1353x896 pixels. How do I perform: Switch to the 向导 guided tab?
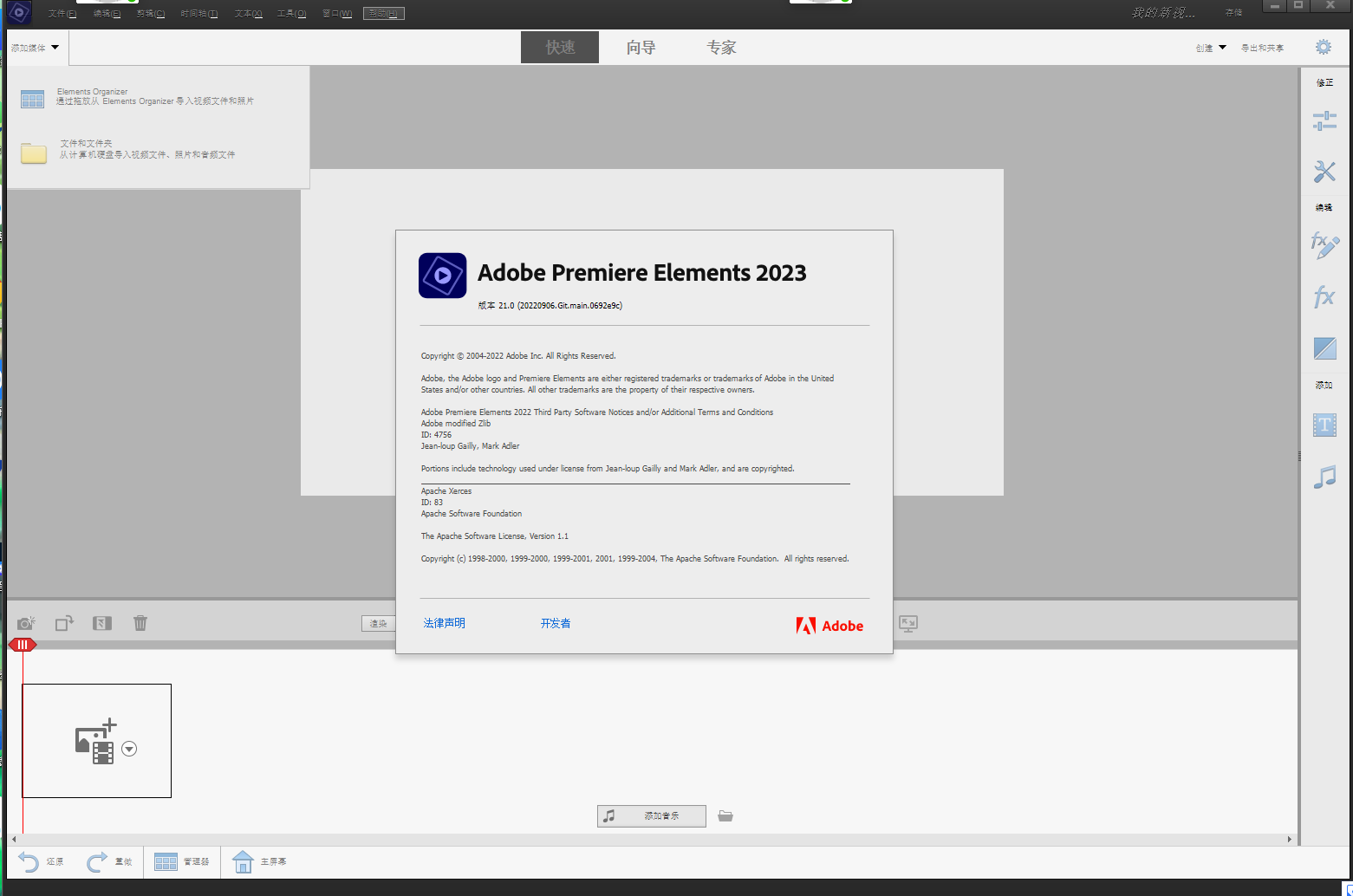coord(641,48)
